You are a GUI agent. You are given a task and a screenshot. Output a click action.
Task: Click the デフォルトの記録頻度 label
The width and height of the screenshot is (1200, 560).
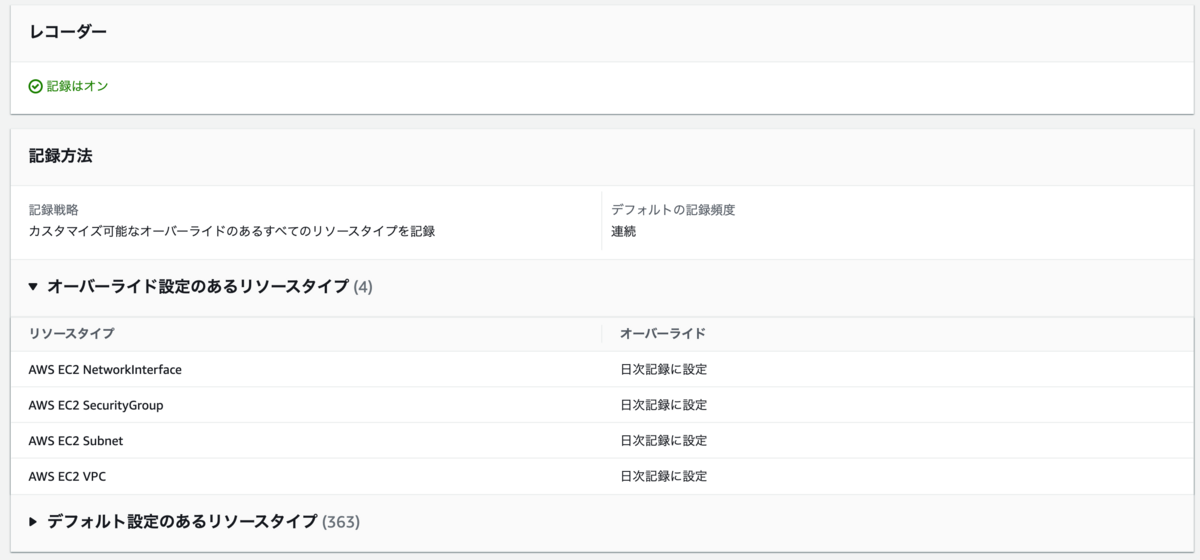(x=673, y=210)
